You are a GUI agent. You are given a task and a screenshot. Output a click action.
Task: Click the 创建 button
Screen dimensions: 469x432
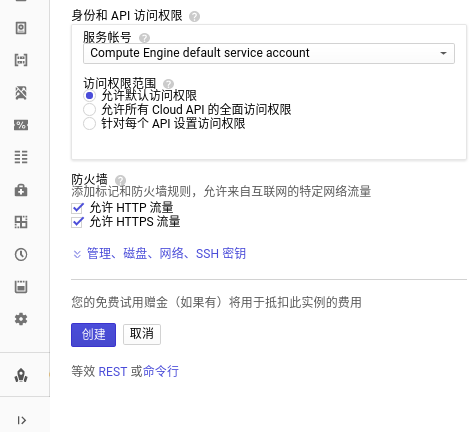point(93,335)
